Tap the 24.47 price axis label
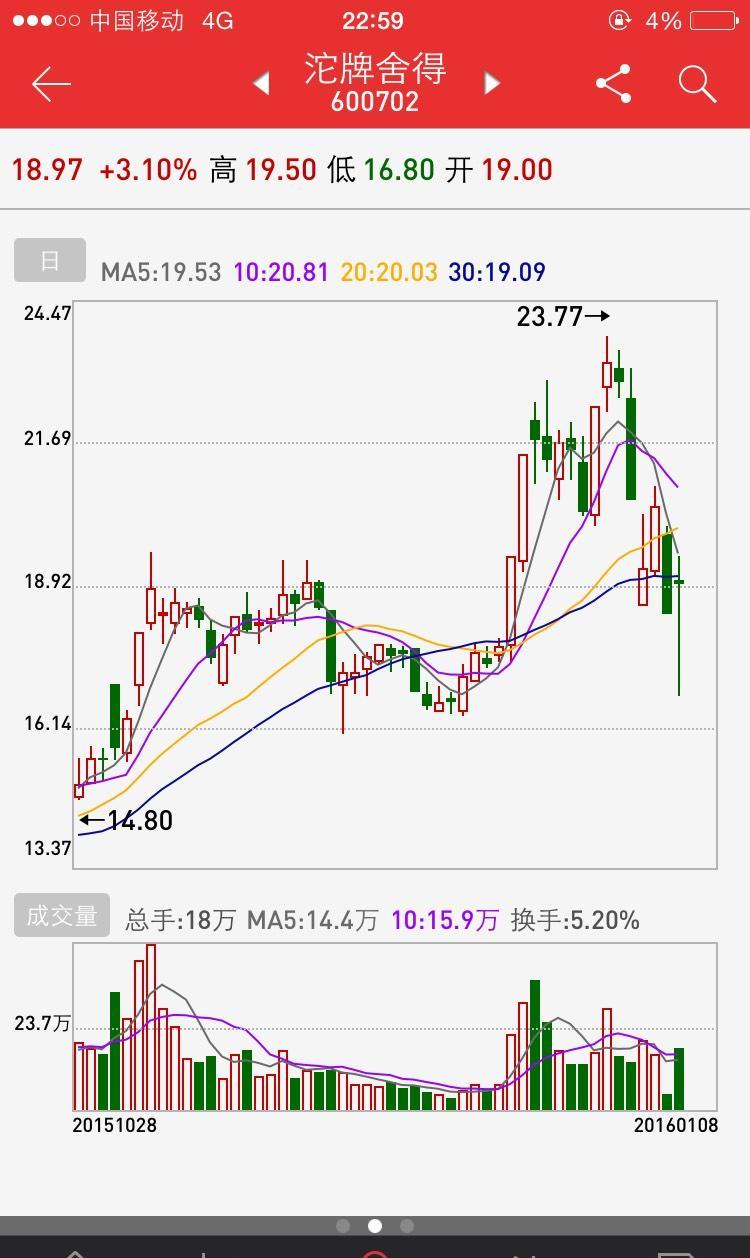750x1258 pixels. 47,313
